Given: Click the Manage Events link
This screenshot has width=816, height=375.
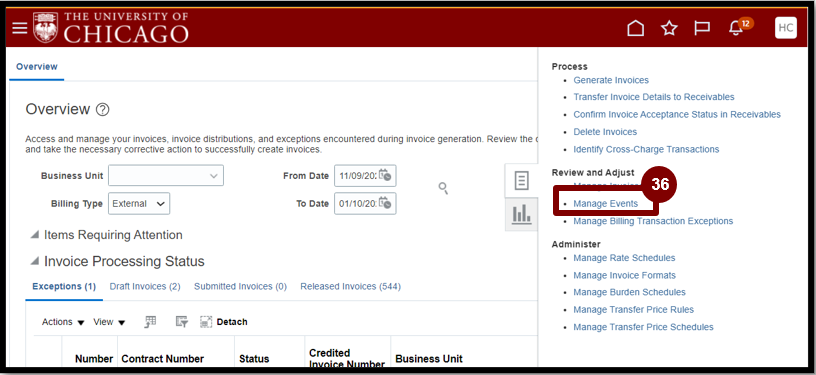Looking at the screenshot, I should pos(606,204).
